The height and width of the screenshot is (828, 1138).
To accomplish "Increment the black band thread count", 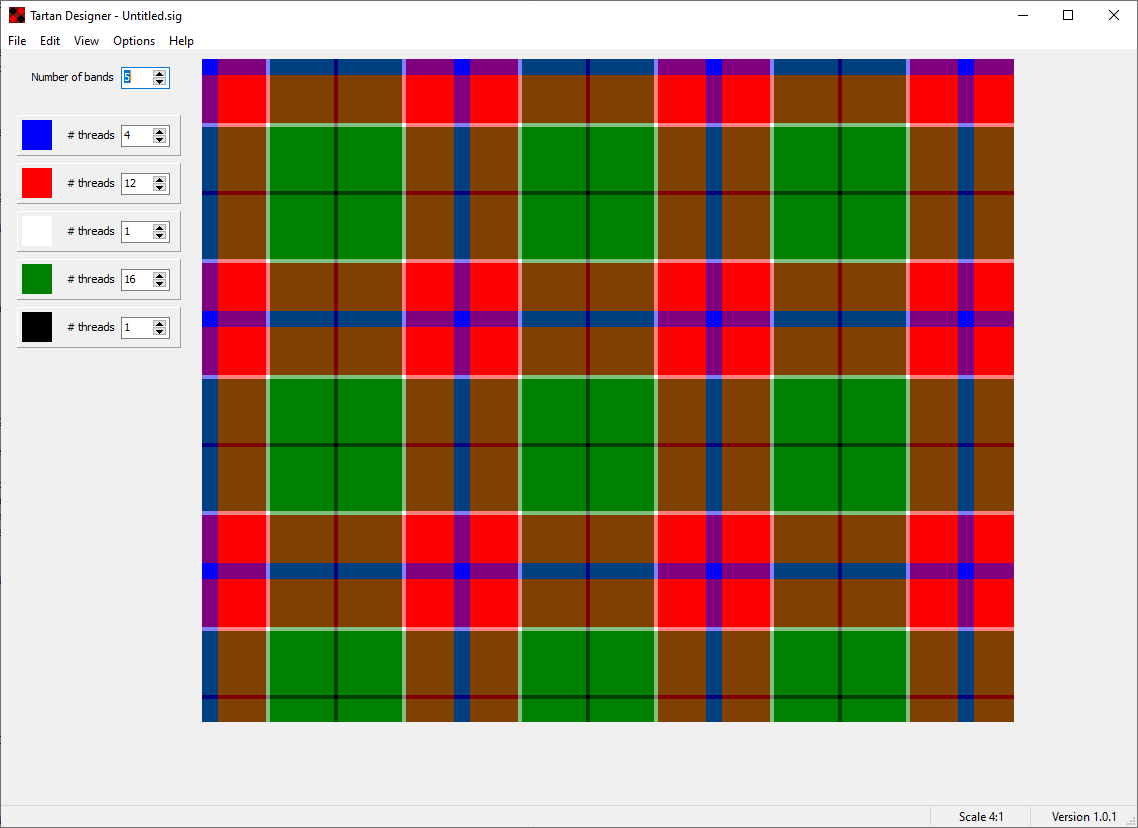I will coord(160,322).
